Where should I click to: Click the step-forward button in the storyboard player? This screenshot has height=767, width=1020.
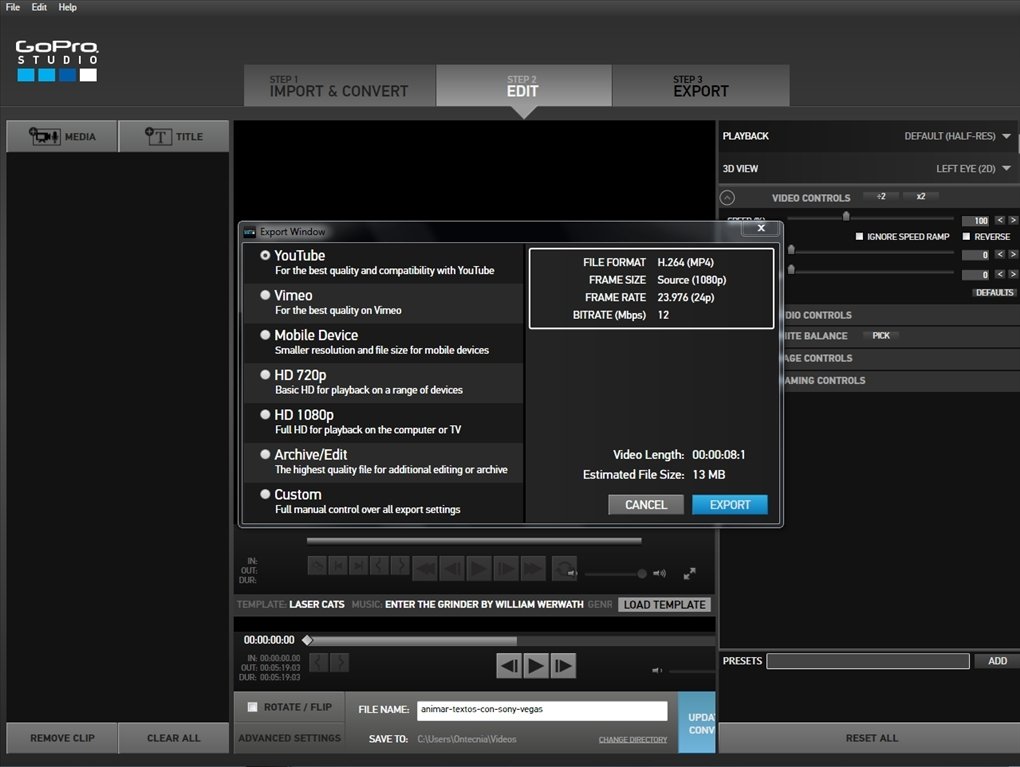pos(563,666)
